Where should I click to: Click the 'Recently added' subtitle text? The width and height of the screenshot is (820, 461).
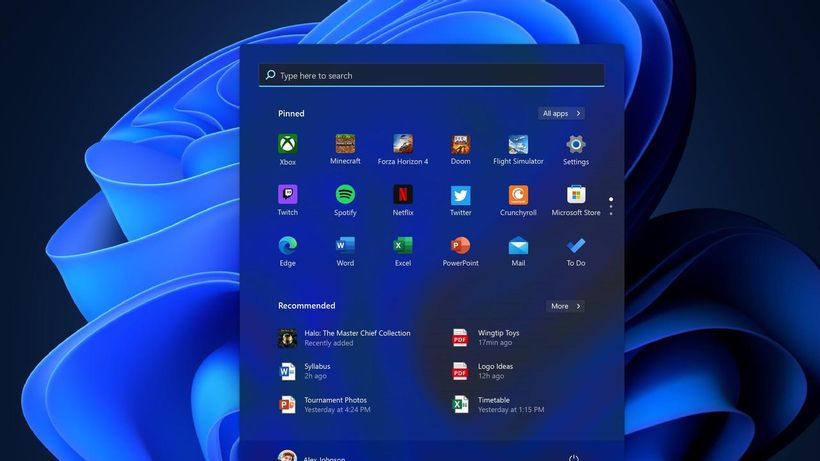pyautogui.click(x=328, y=343)
